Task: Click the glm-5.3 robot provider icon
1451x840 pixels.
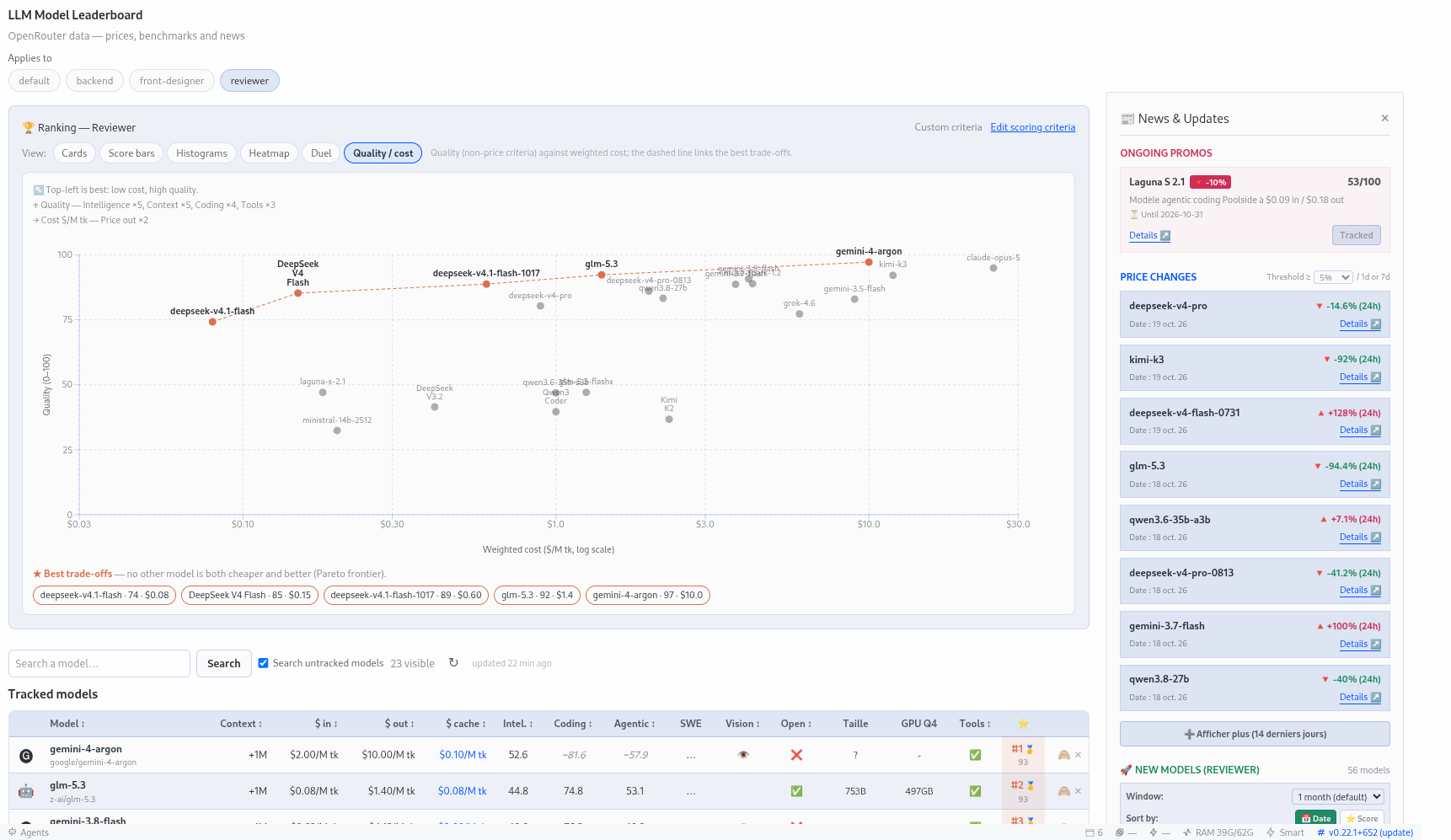Action: 26,791
